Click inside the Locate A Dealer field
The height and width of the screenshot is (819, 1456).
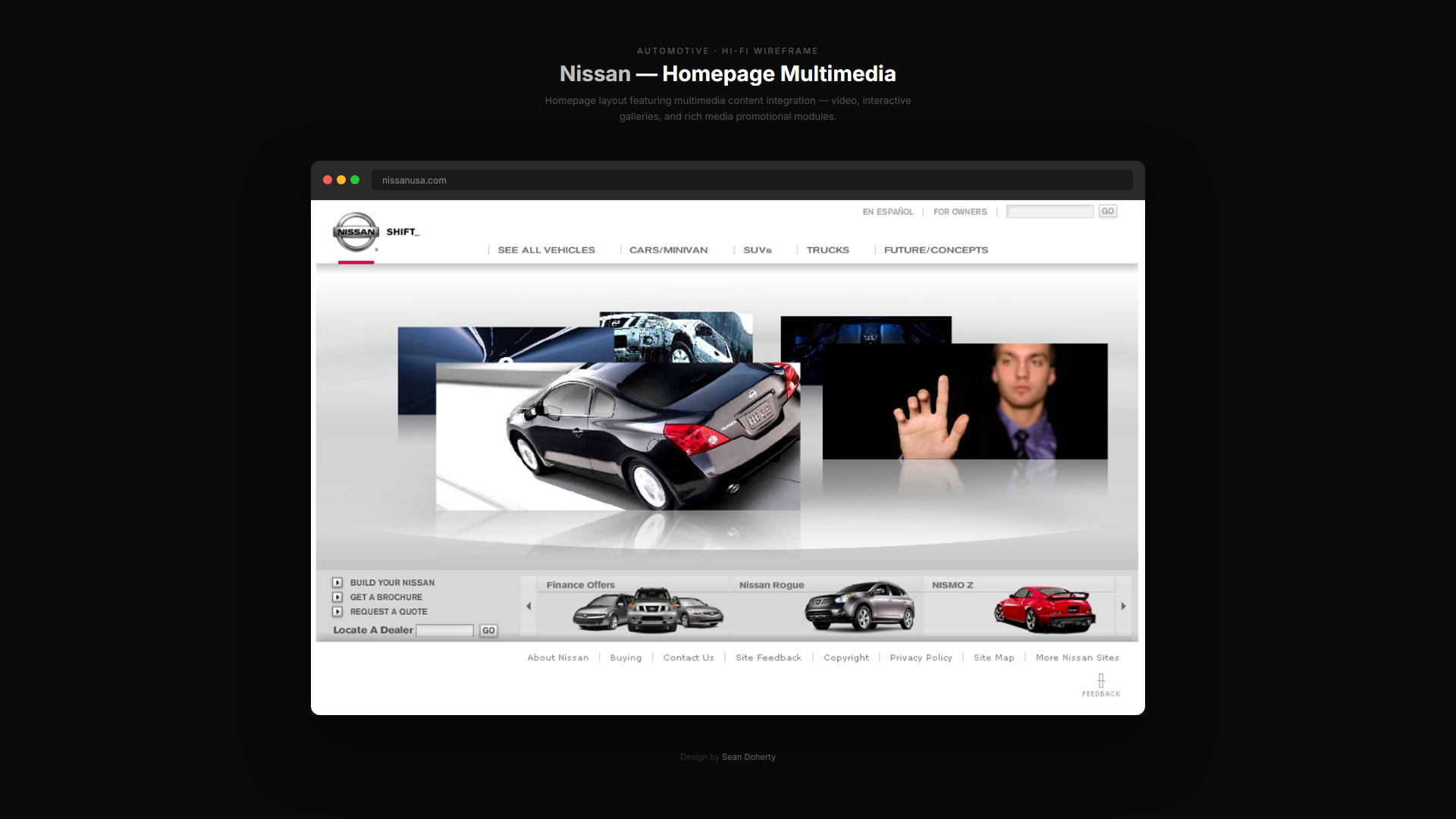pos(444,630)
